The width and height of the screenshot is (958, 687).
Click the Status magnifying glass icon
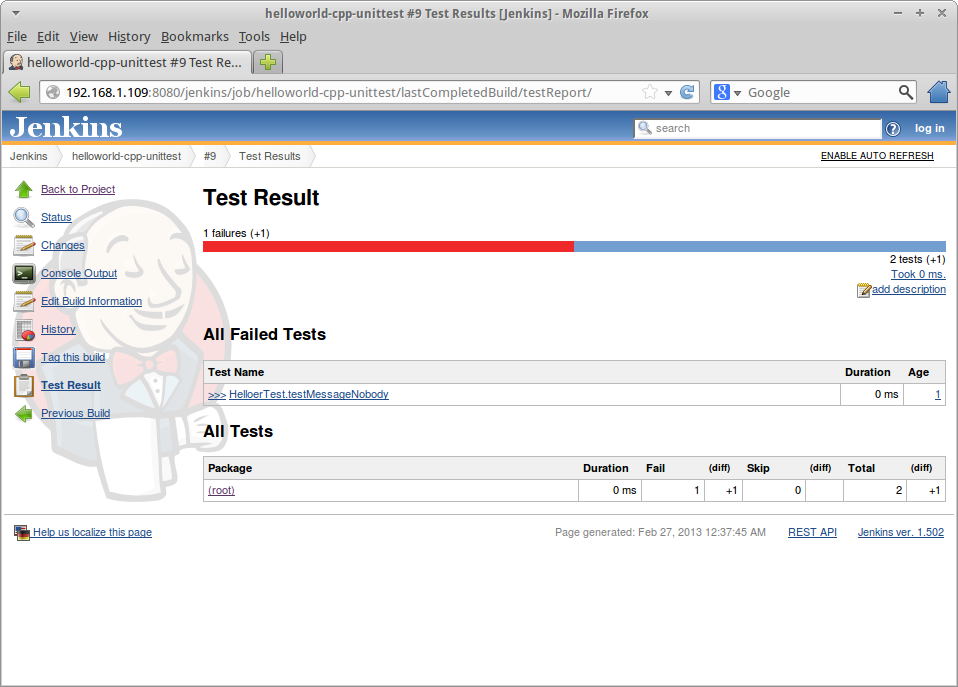click(24, 218)
